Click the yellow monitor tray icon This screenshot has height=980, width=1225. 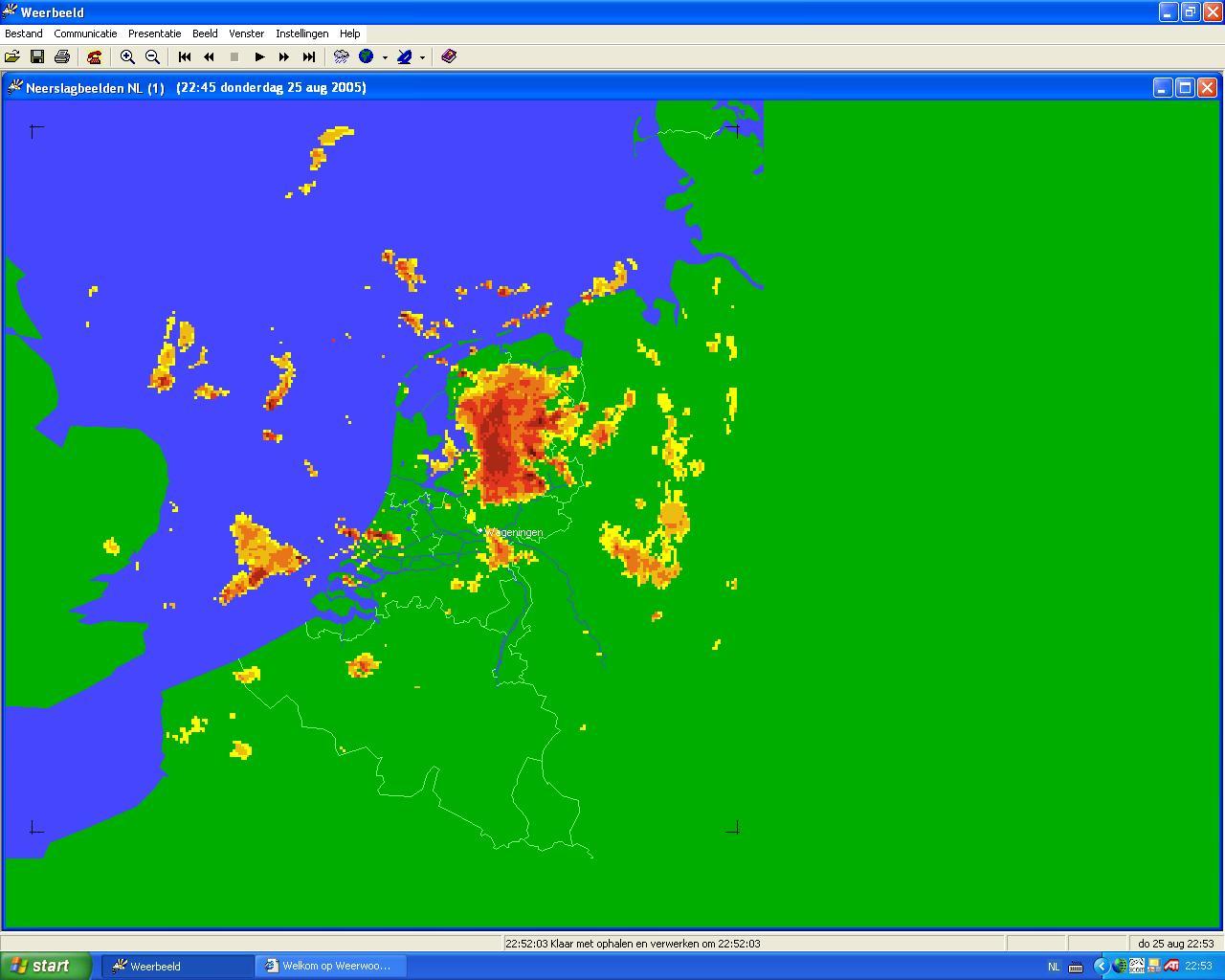pyautogui.click(x=1154, y=967)
